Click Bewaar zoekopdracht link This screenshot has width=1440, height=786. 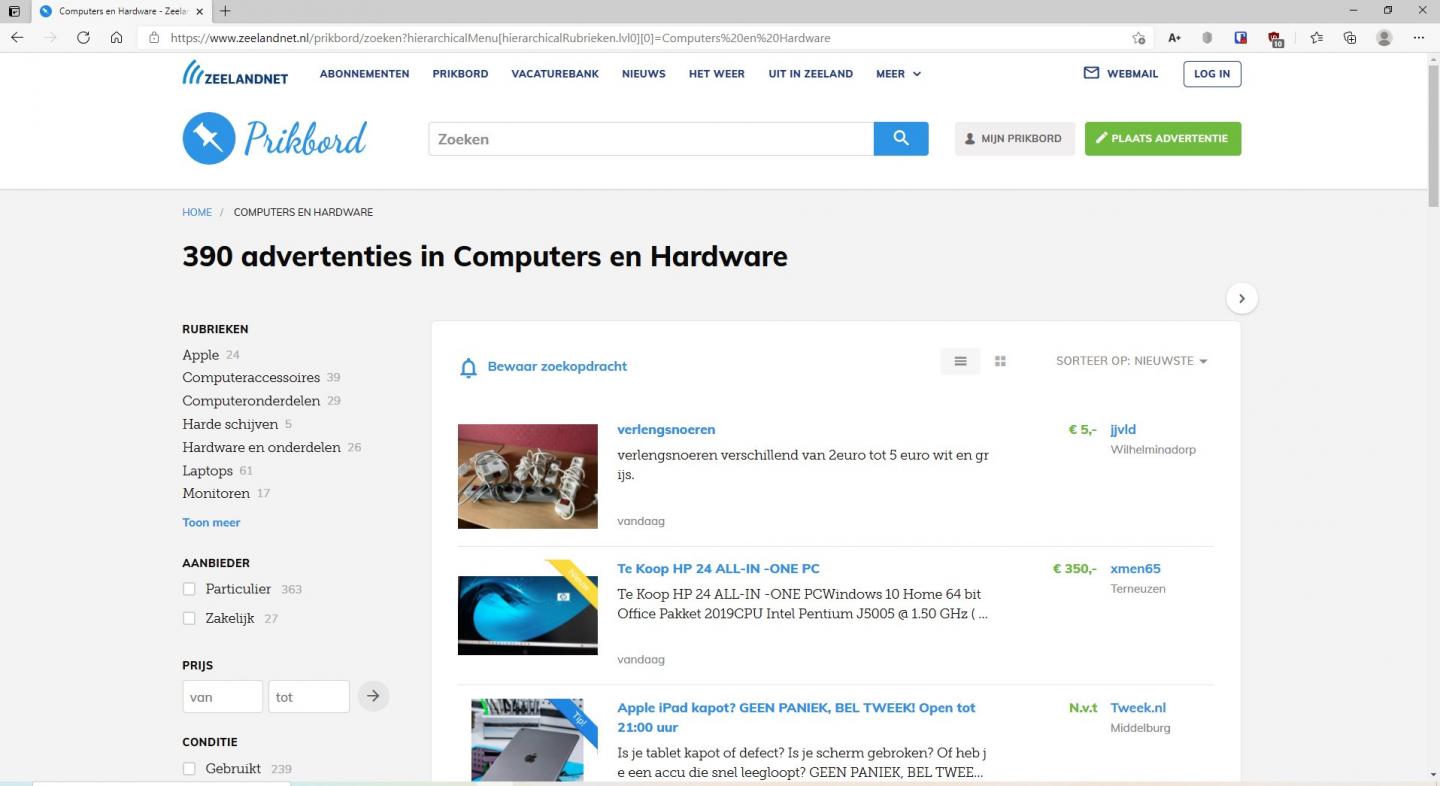point(557,366)
